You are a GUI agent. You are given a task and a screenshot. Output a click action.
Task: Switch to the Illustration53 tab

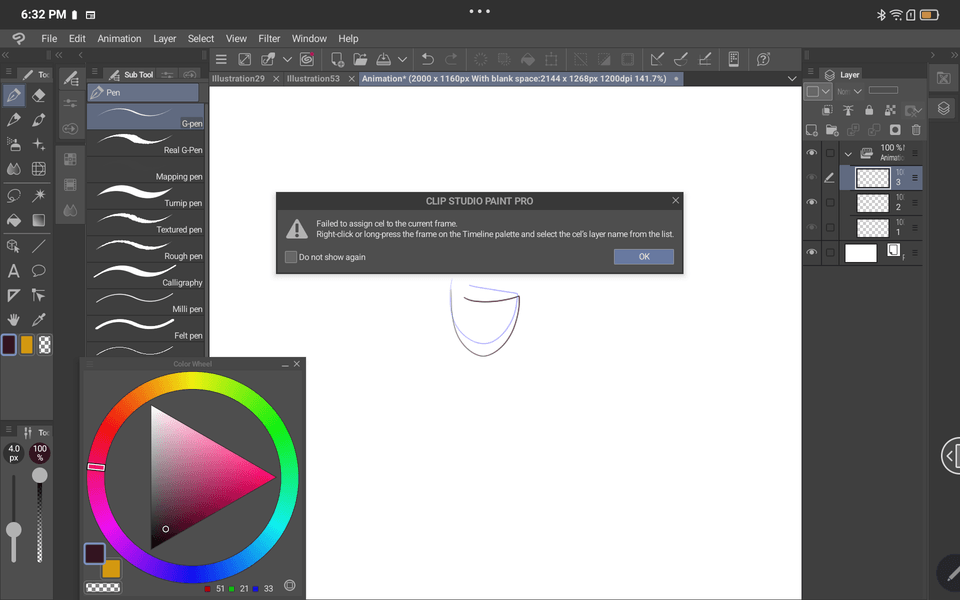313,78
